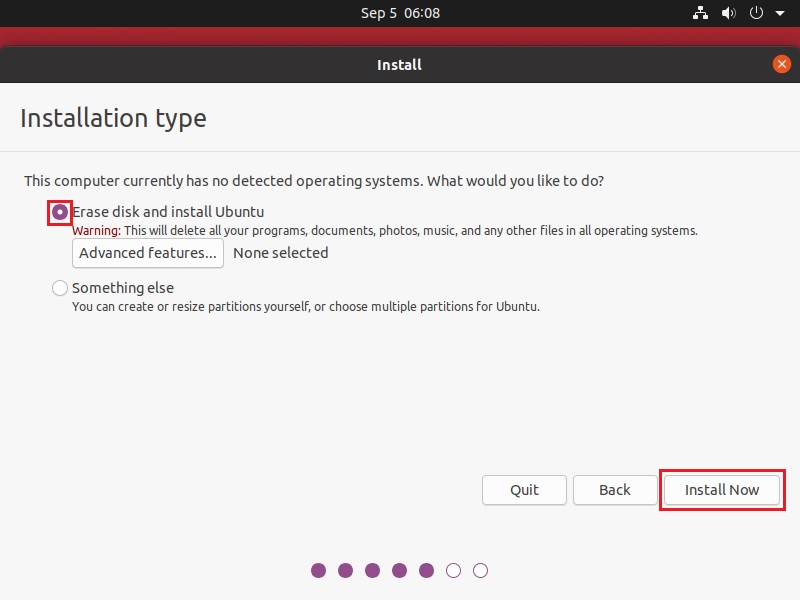Expand system menu dropdown arrow
800x600 pixels.
point(780,13)
